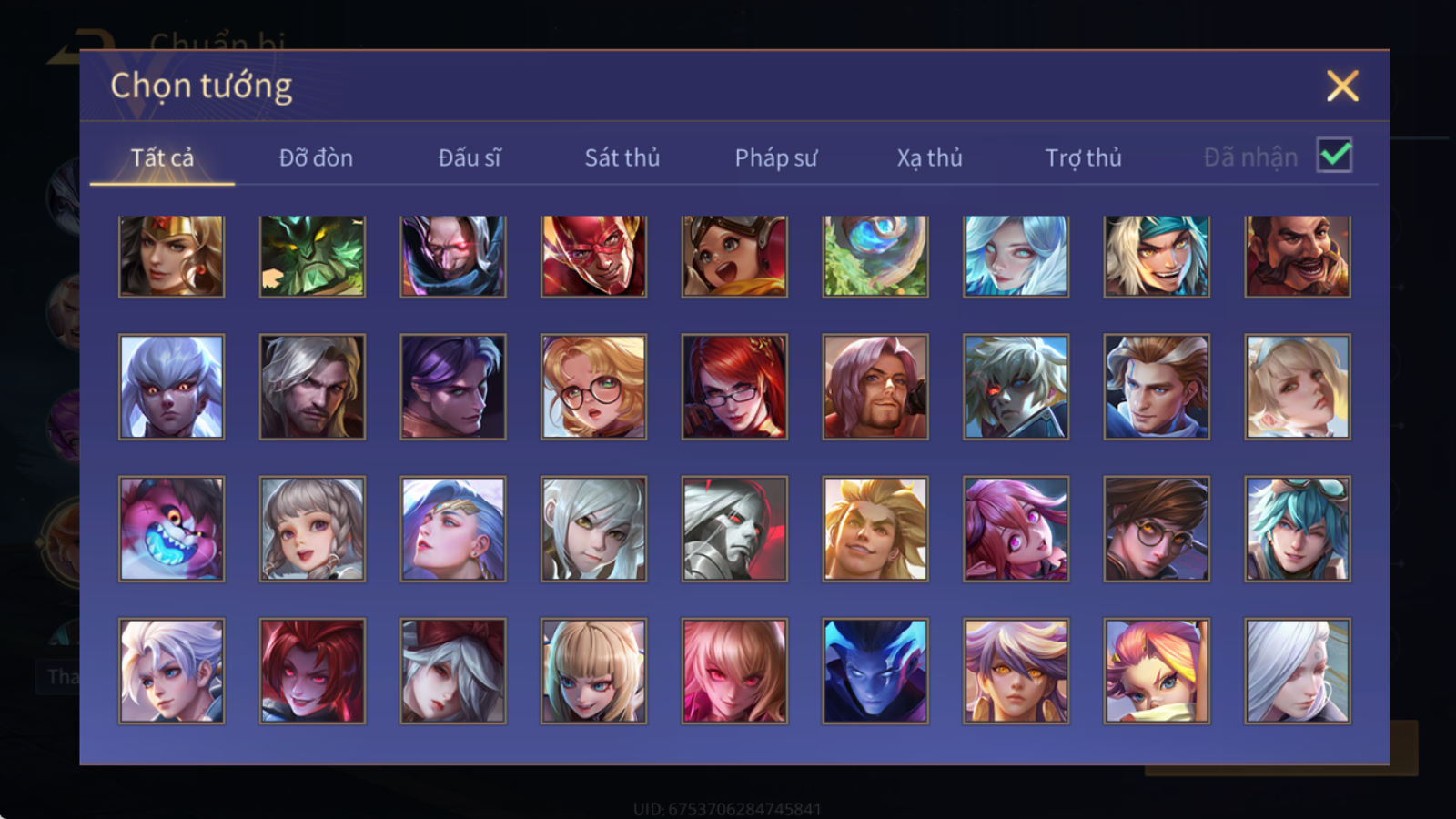Select the pink grinning cat hero

(171, 529)
